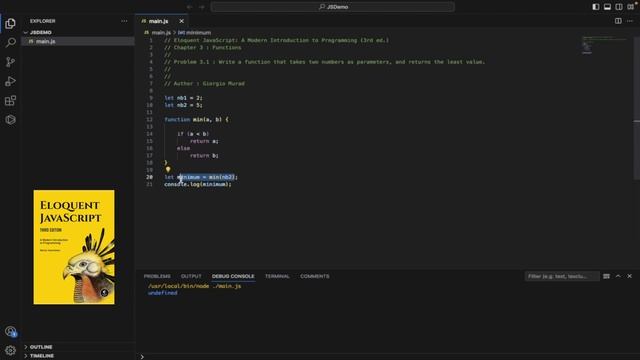Collapse the JSDEMO folder section
Screen dimensions: 640x360
[78, 32]
